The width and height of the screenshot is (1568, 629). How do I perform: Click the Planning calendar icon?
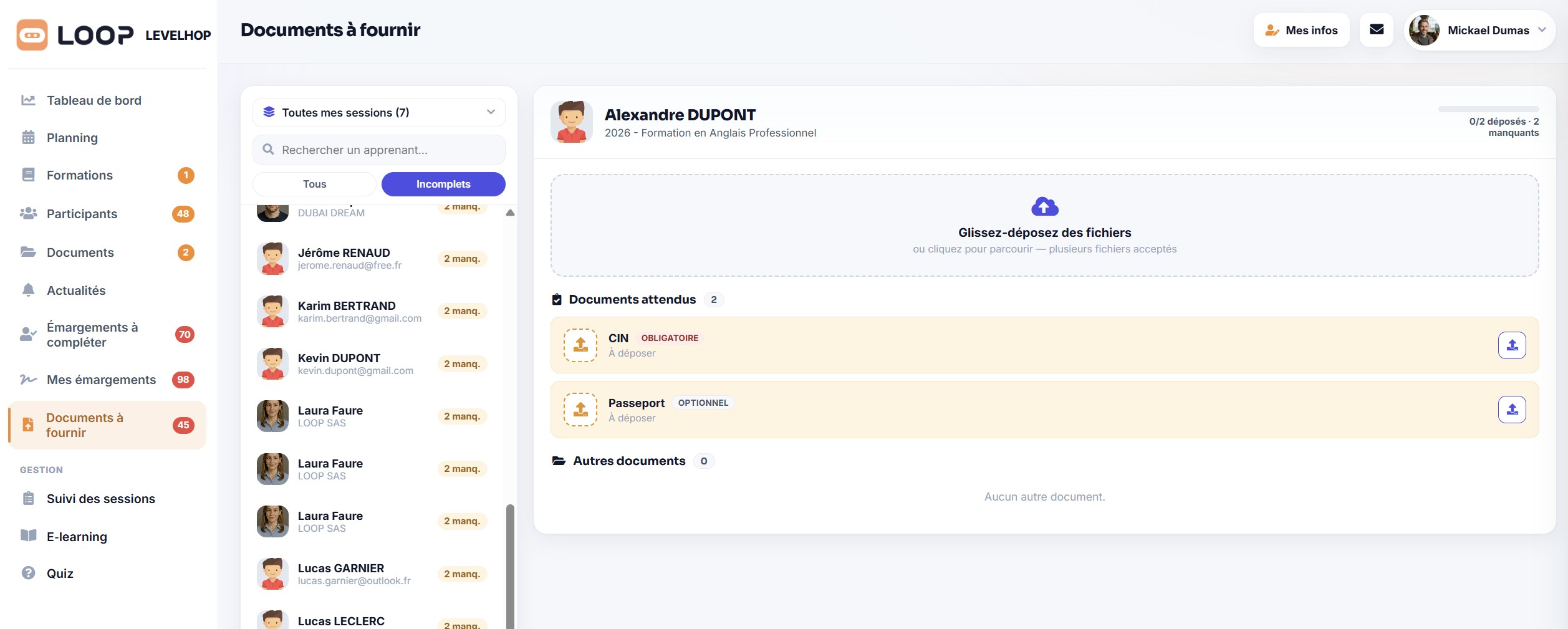(28, 138)
